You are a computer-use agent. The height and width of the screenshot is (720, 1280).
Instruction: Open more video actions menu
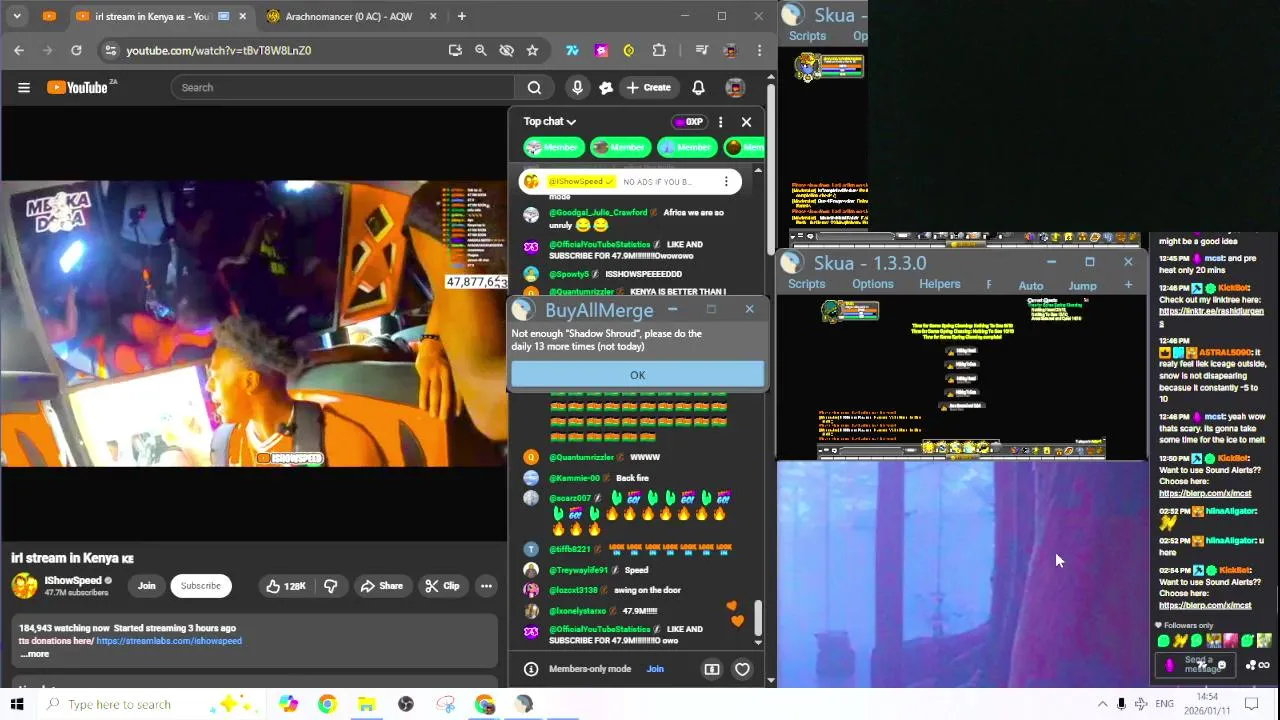[x=486, y=586]
